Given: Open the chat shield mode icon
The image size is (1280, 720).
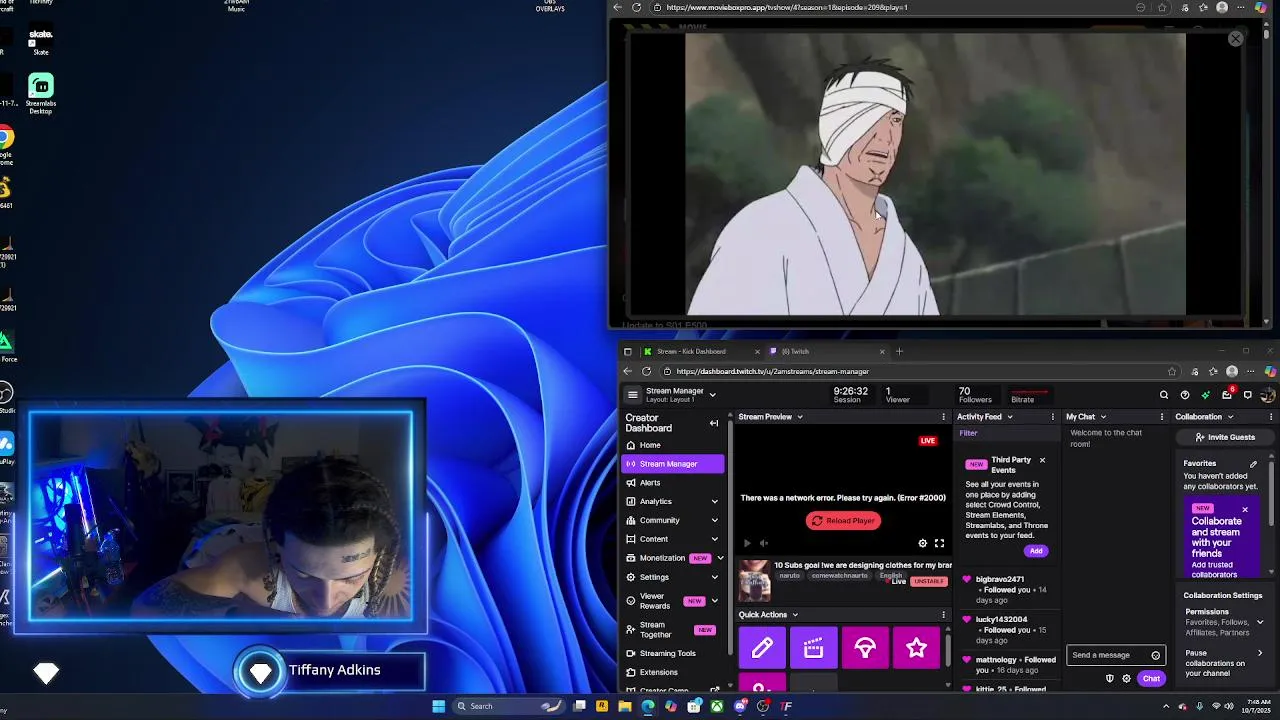Looking at the screenshot, I should tap(1109, 679).
